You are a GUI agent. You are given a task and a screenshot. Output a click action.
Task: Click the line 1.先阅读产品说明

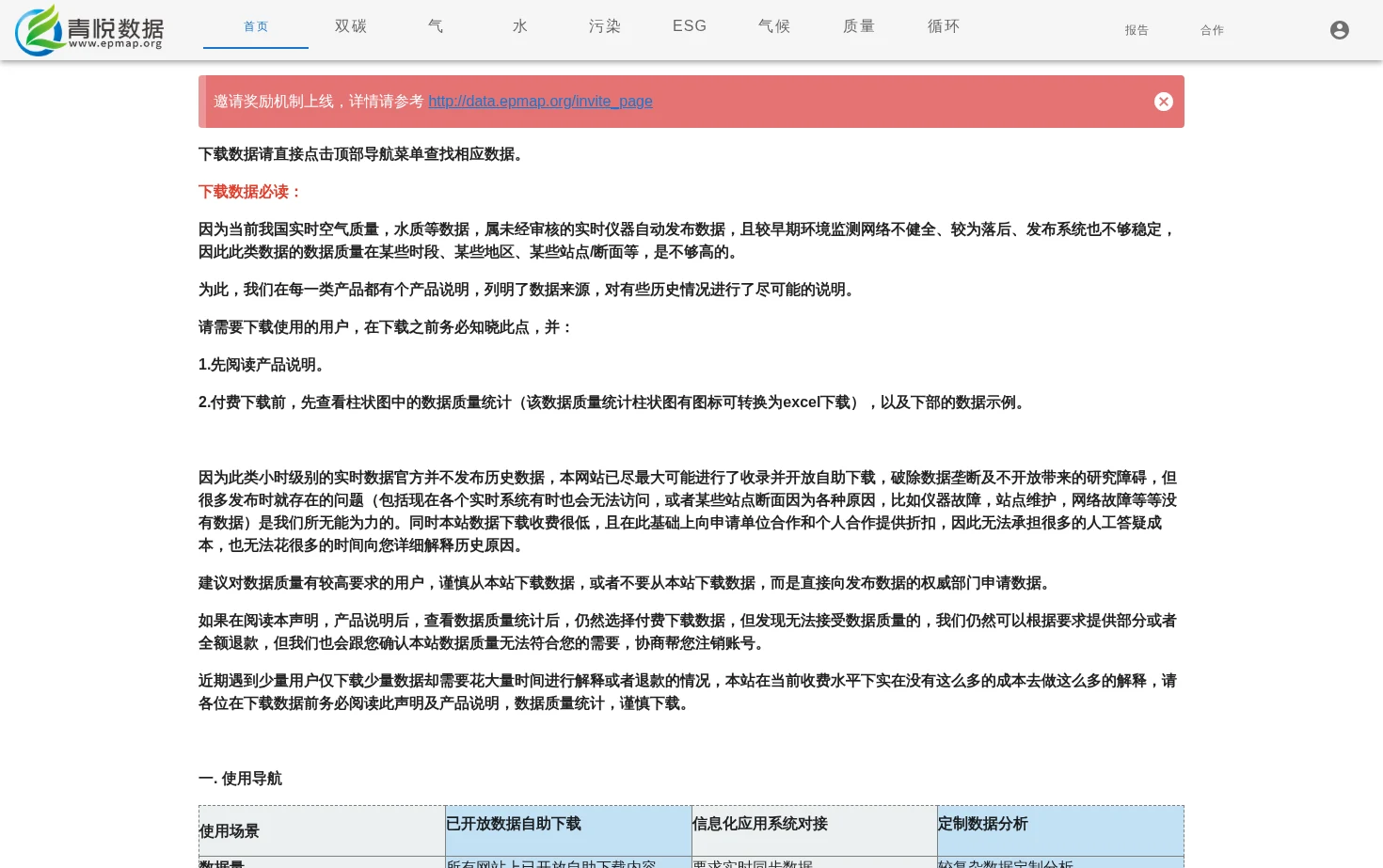pyautogui.click(x=264, y=365)
